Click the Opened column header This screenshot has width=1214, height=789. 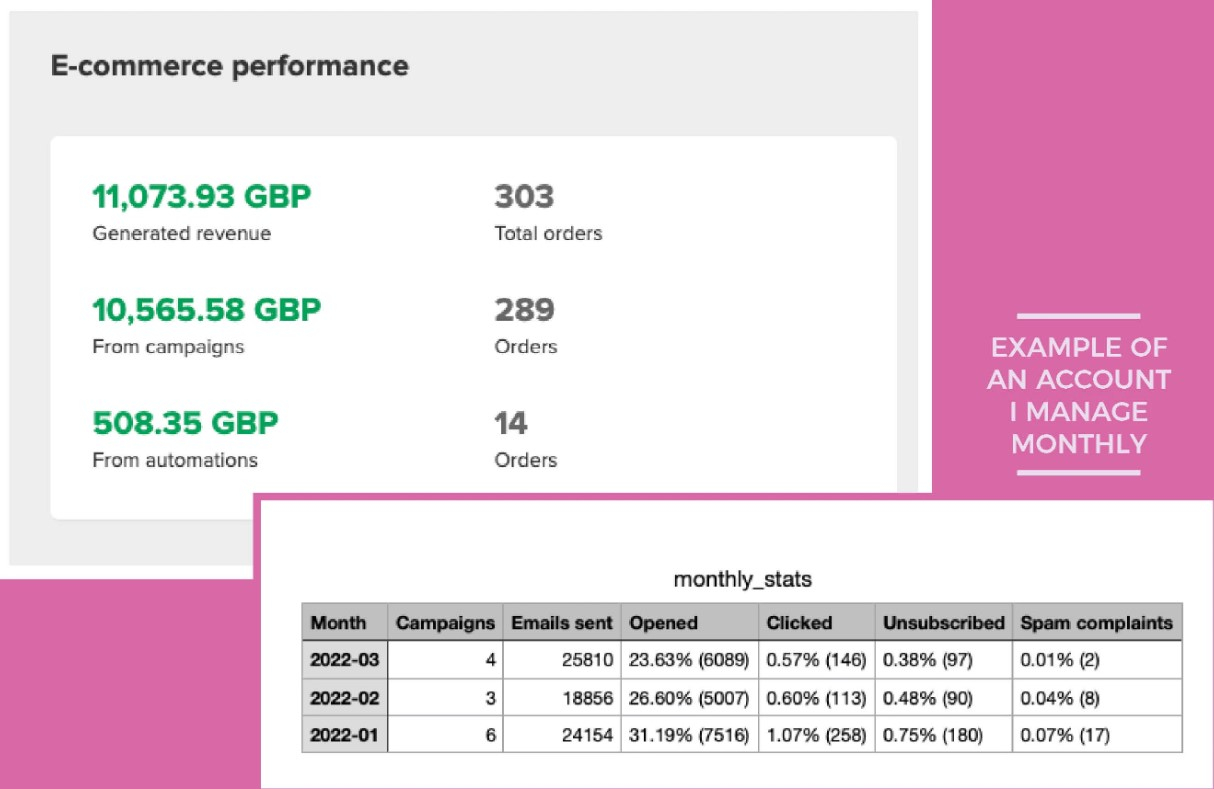tap(663, 622)
